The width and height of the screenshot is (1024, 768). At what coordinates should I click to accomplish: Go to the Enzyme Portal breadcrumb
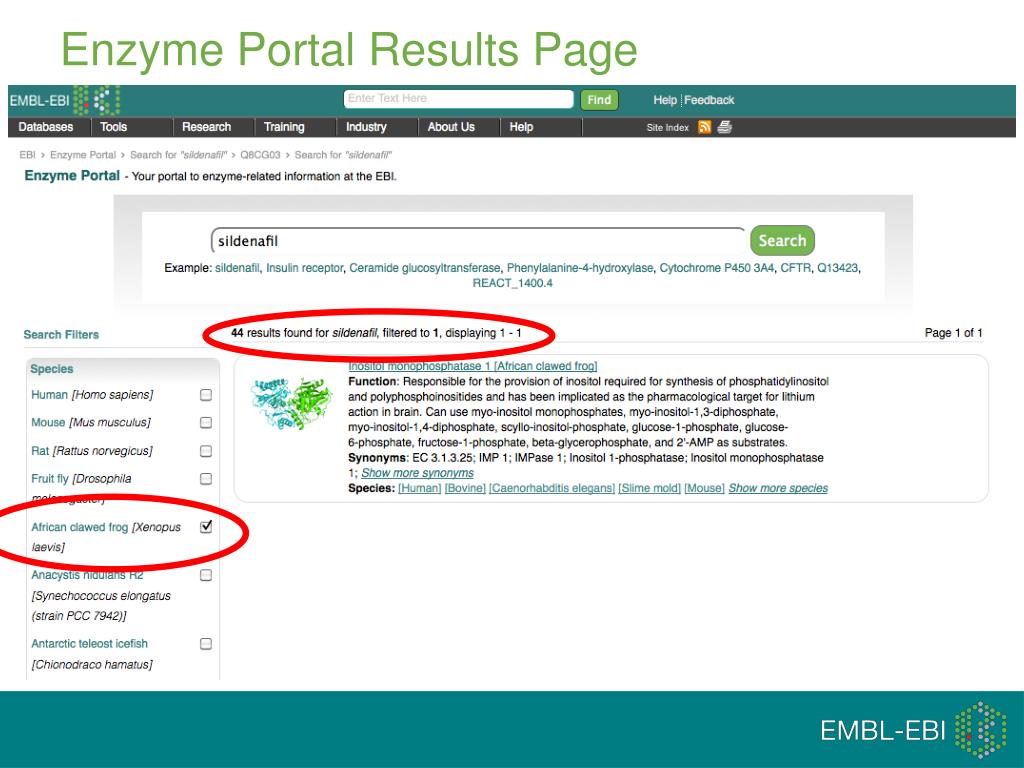click(83, 155)
